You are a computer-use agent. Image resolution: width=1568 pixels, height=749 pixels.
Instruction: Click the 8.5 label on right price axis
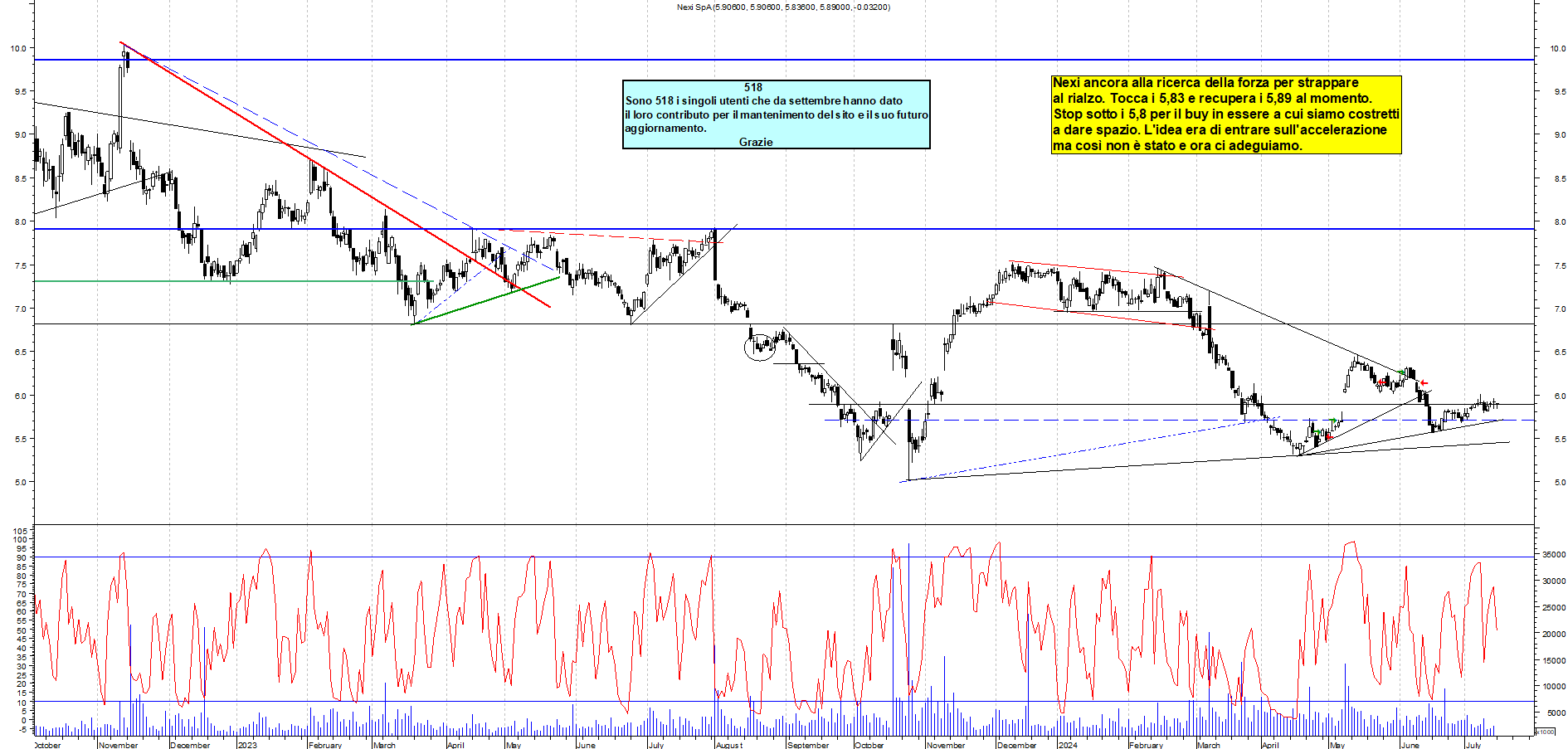(x=1560, y=178)
